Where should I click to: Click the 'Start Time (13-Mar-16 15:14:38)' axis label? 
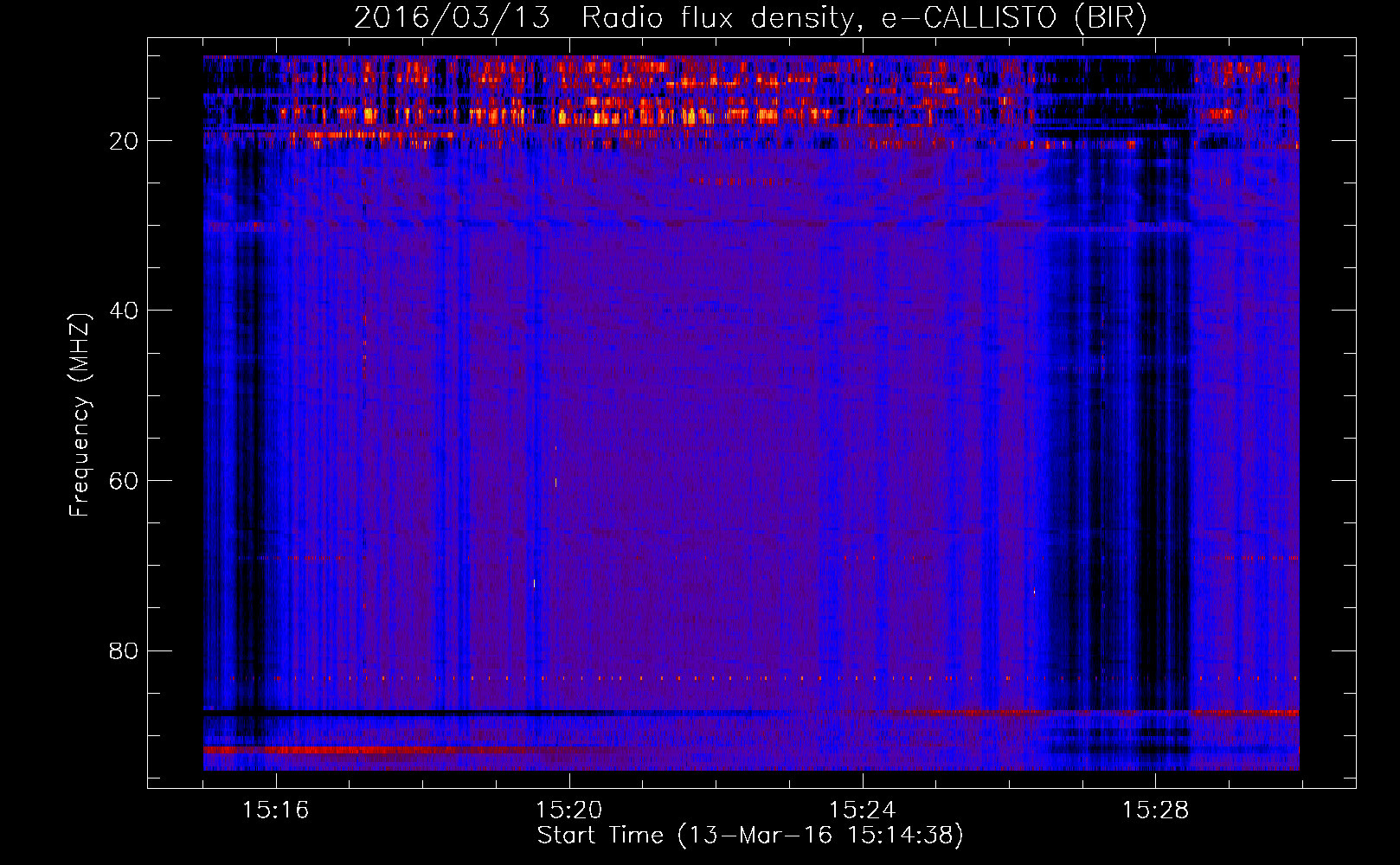point(750,836)
